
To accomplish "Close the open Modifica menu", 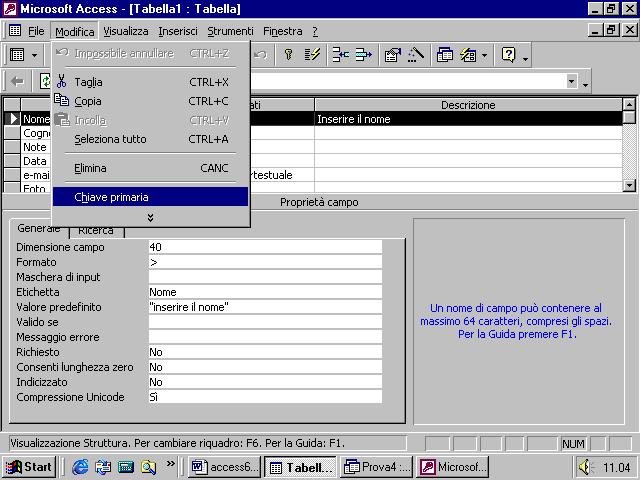I will pyautogui.click(x=75, y=31).
